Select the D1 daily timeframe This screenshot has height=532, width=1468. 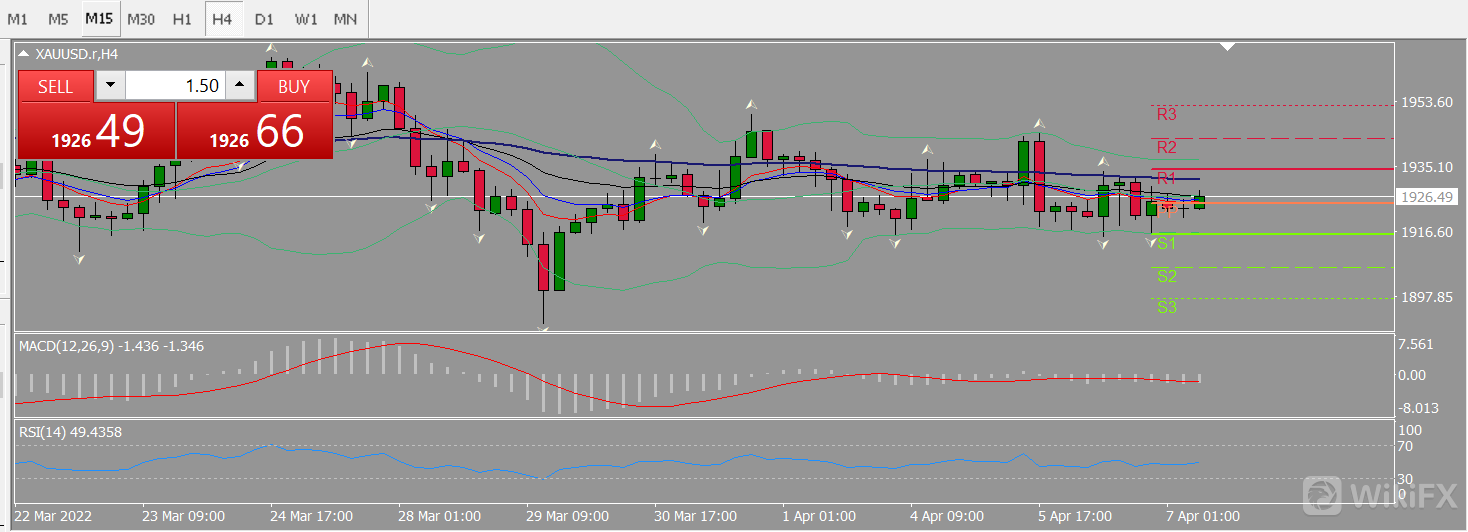coord(263,18)
